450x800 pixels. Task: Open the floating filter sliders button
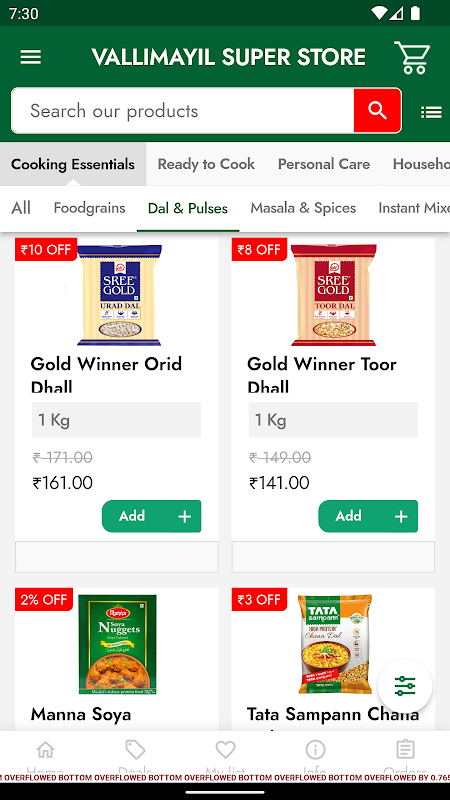tap(405, 686)
